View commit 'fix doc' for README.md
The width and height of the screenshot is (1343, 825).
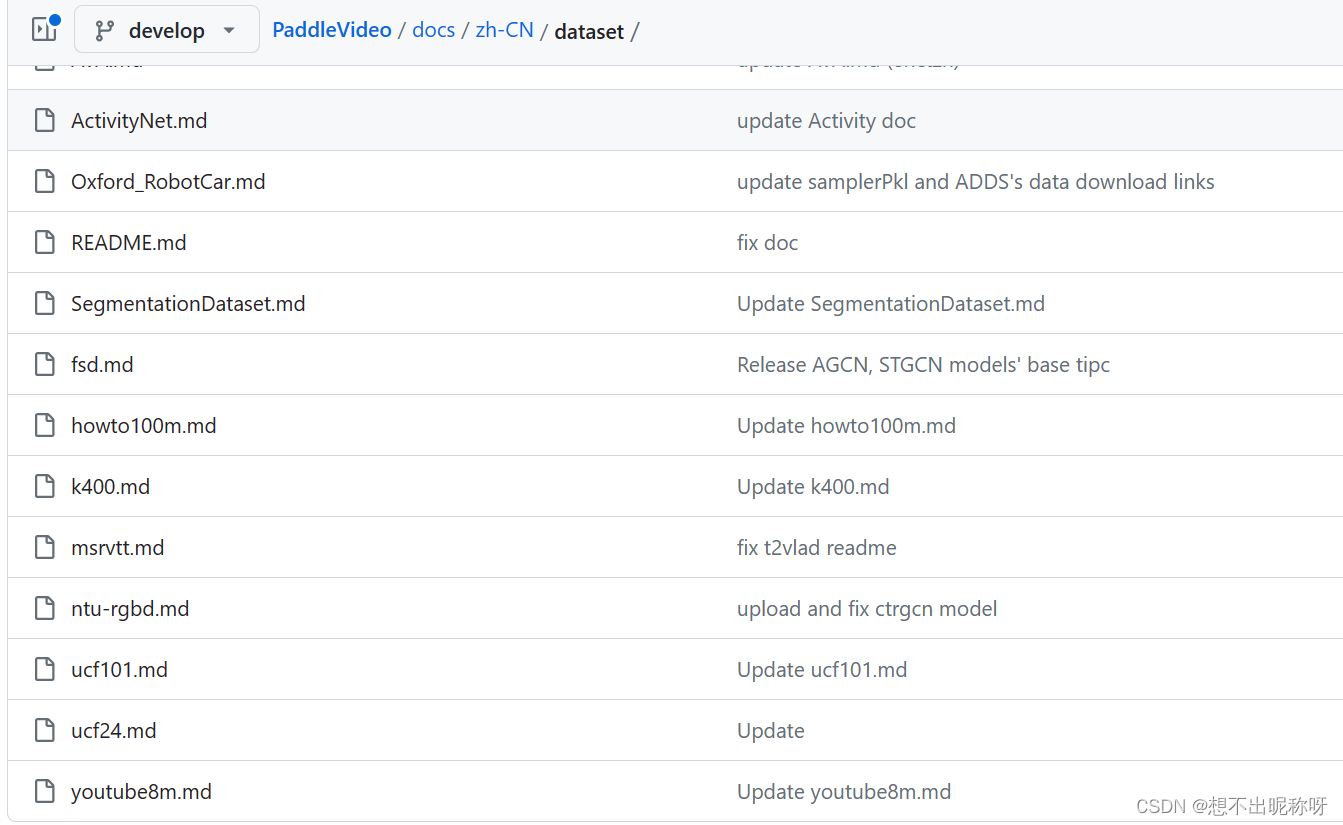pos(767,243)
